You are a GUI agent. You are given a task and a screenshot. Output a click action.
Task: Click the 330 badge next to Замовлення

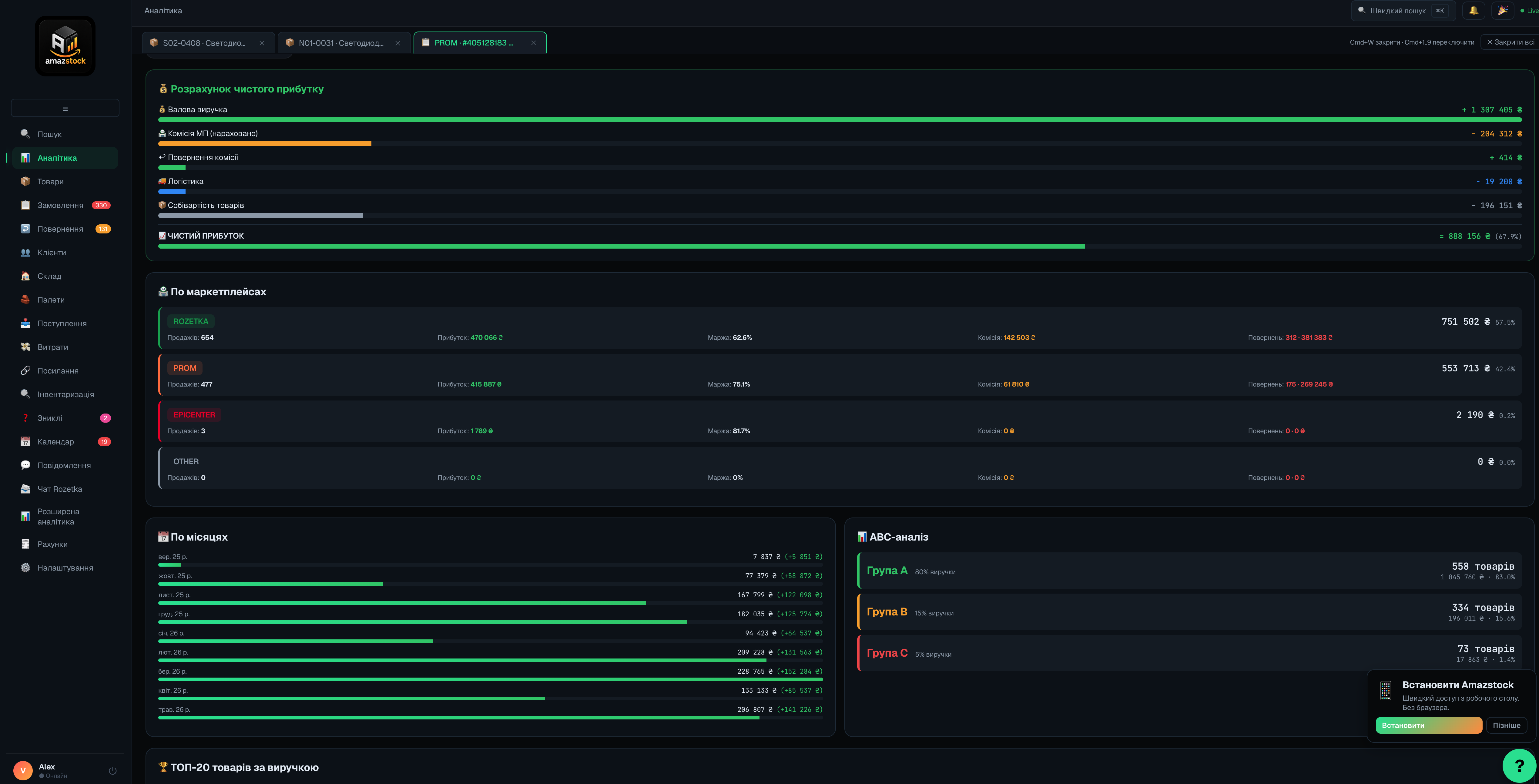pyautogui.click(x=101, y=205)
